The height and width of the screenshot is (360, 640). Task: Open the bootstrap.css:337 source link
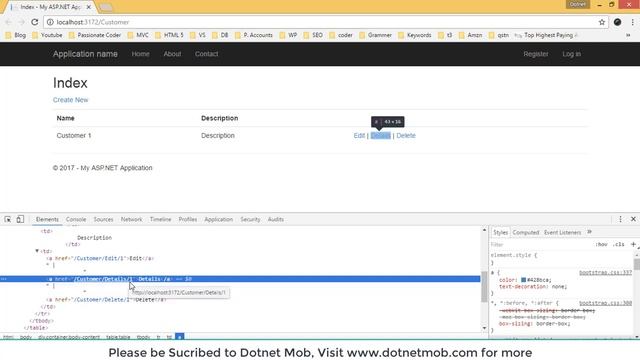605,272
